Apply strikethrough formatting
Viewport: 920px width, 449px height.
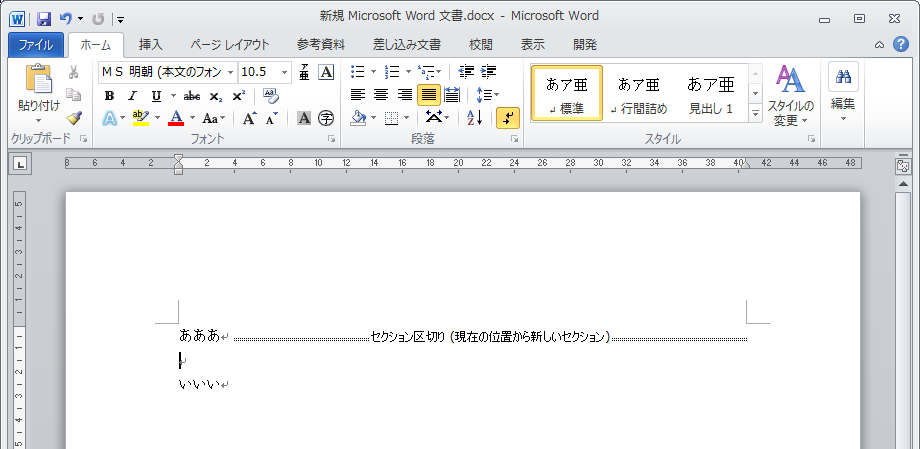(191, 95)
